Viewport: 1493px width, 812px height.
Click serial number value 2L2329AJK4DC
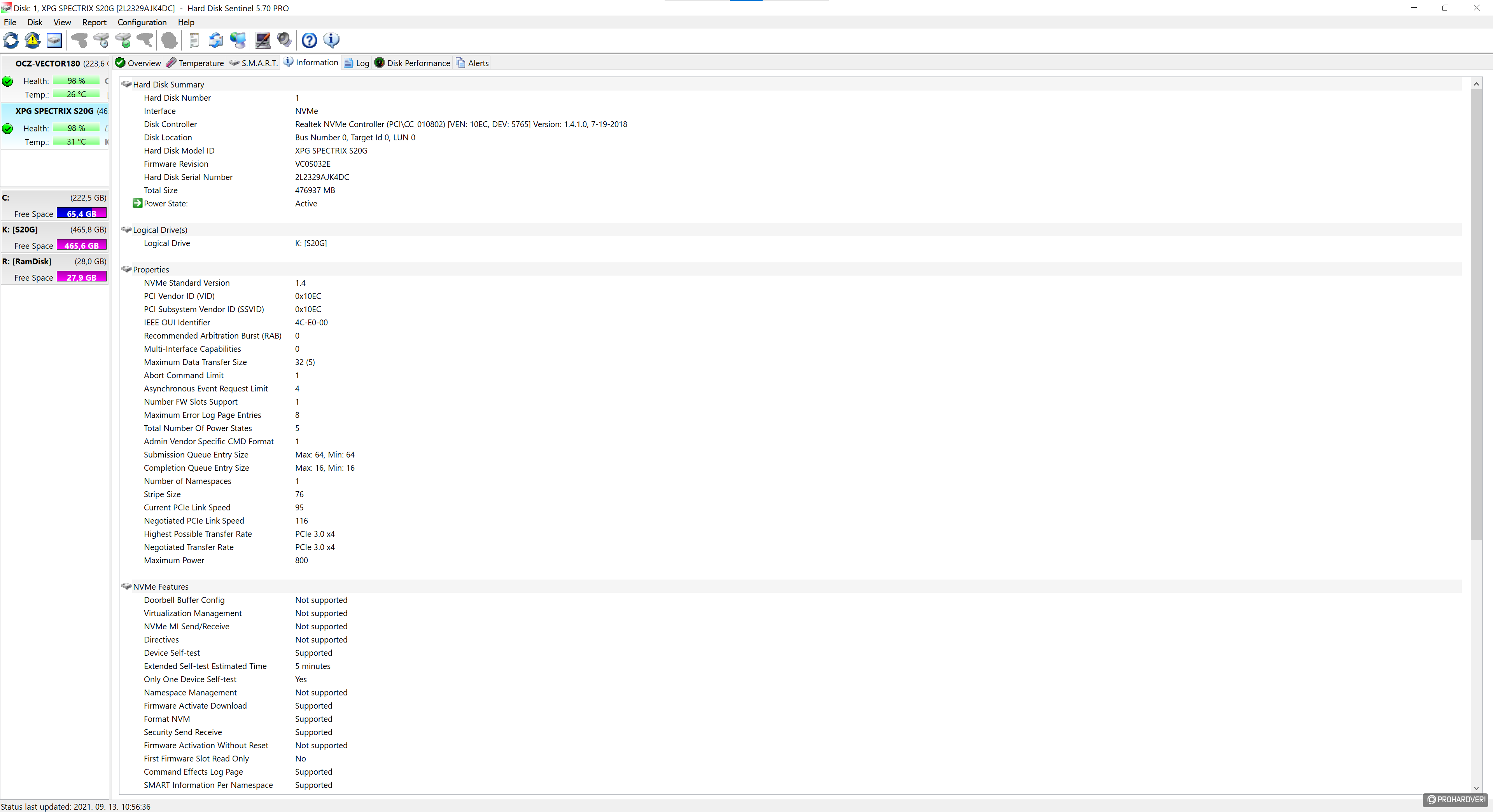click(322, 177)
